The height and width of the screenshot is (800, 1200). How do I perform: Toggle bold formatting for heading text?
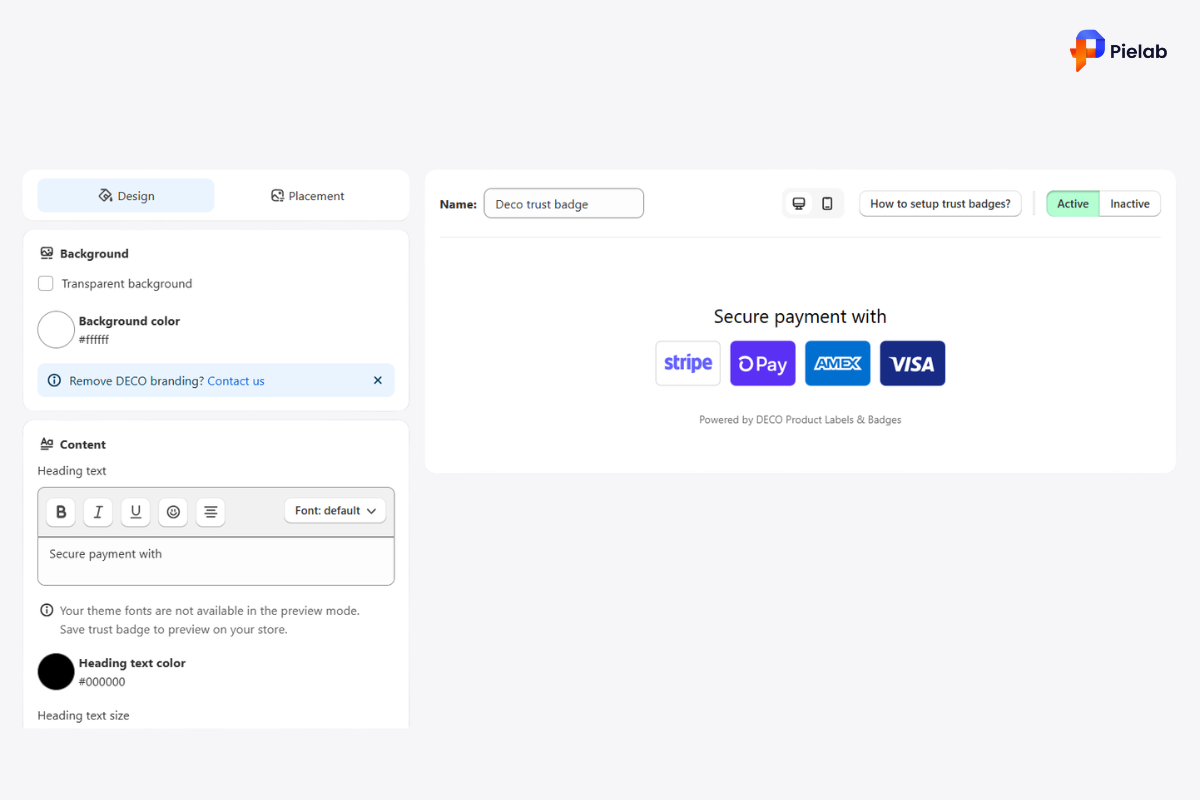pyautogui.click(x=61, y=512)
